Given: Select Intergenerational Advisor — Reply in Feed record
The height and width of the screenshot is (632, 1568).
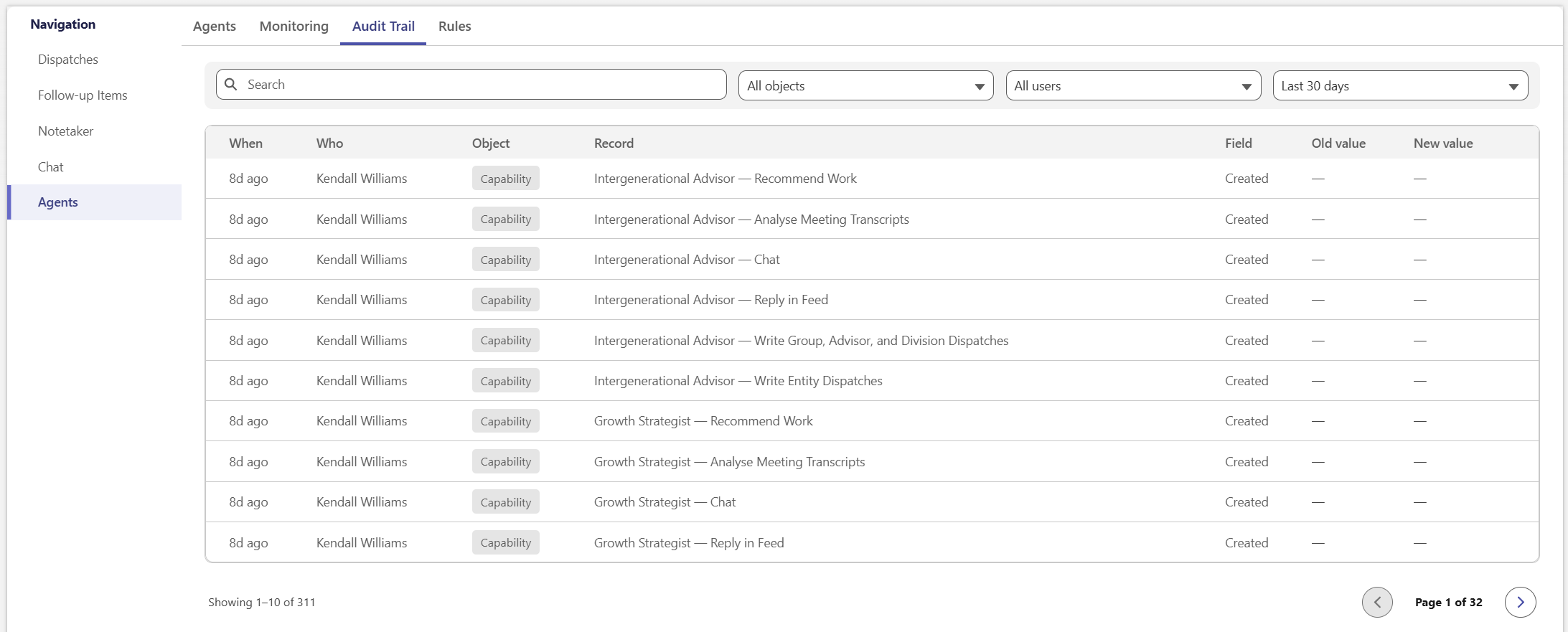Looking at the screenshot, I should [711, 300].
